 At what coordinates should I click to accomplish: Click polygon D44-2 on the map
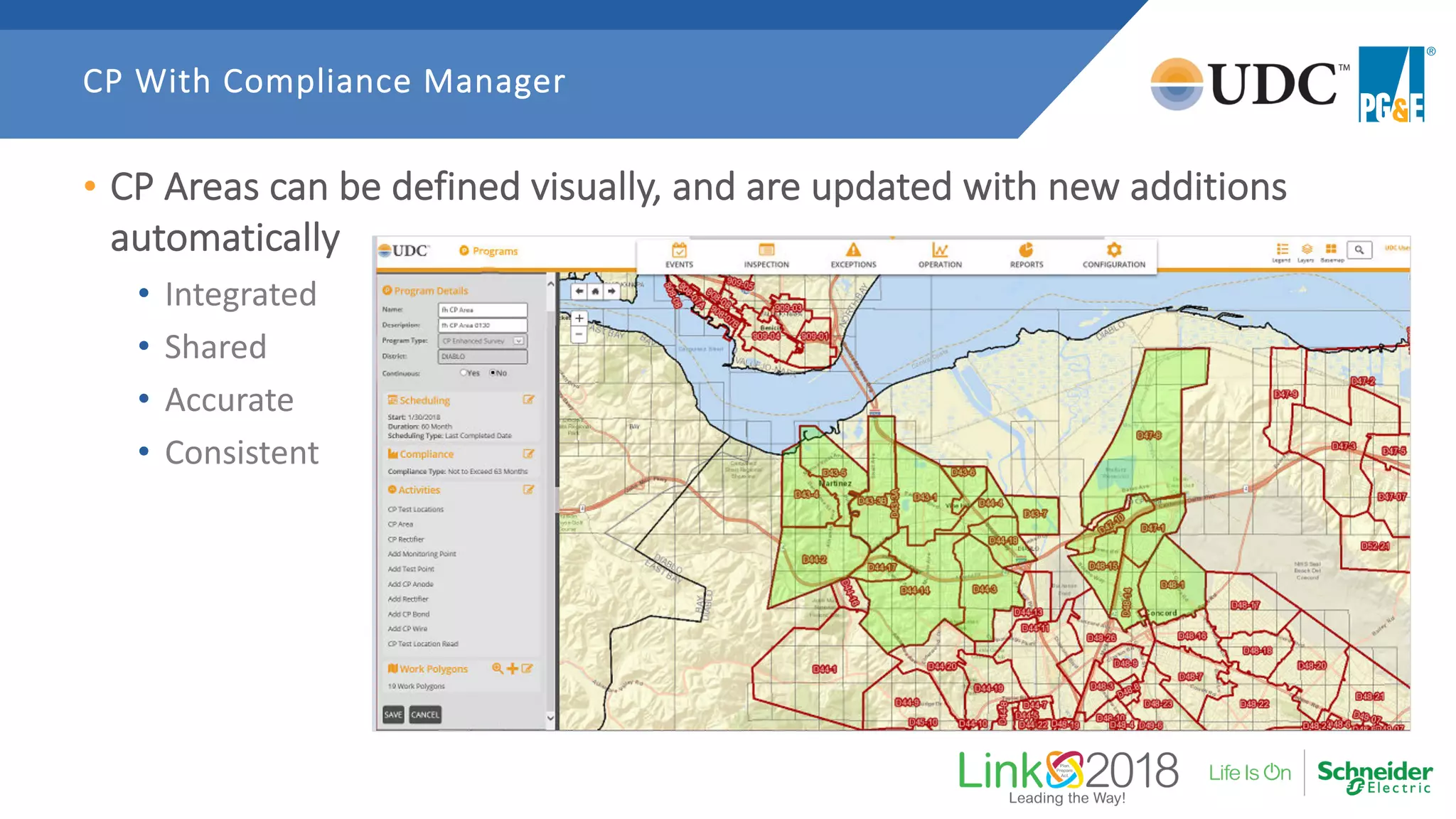click(x=814, y=560)
